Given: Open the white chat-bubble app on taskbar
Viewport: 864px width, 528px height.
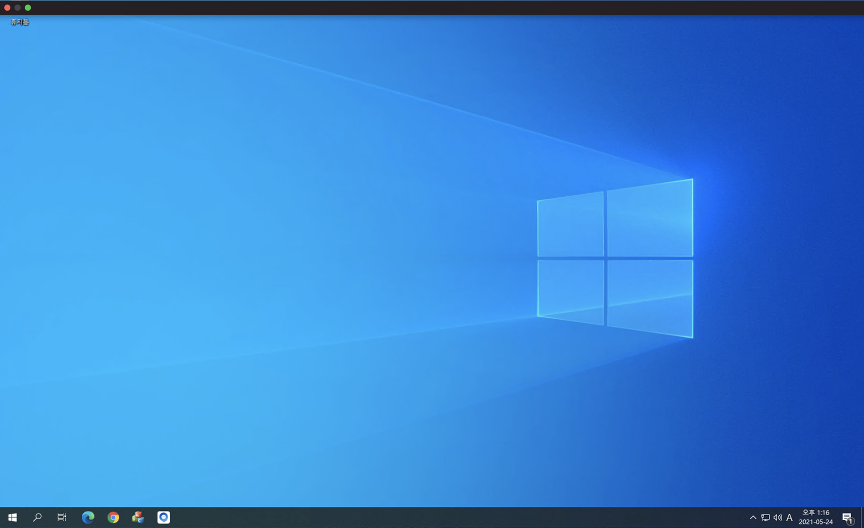Looking at the screenshot, I should coord(164,518).
